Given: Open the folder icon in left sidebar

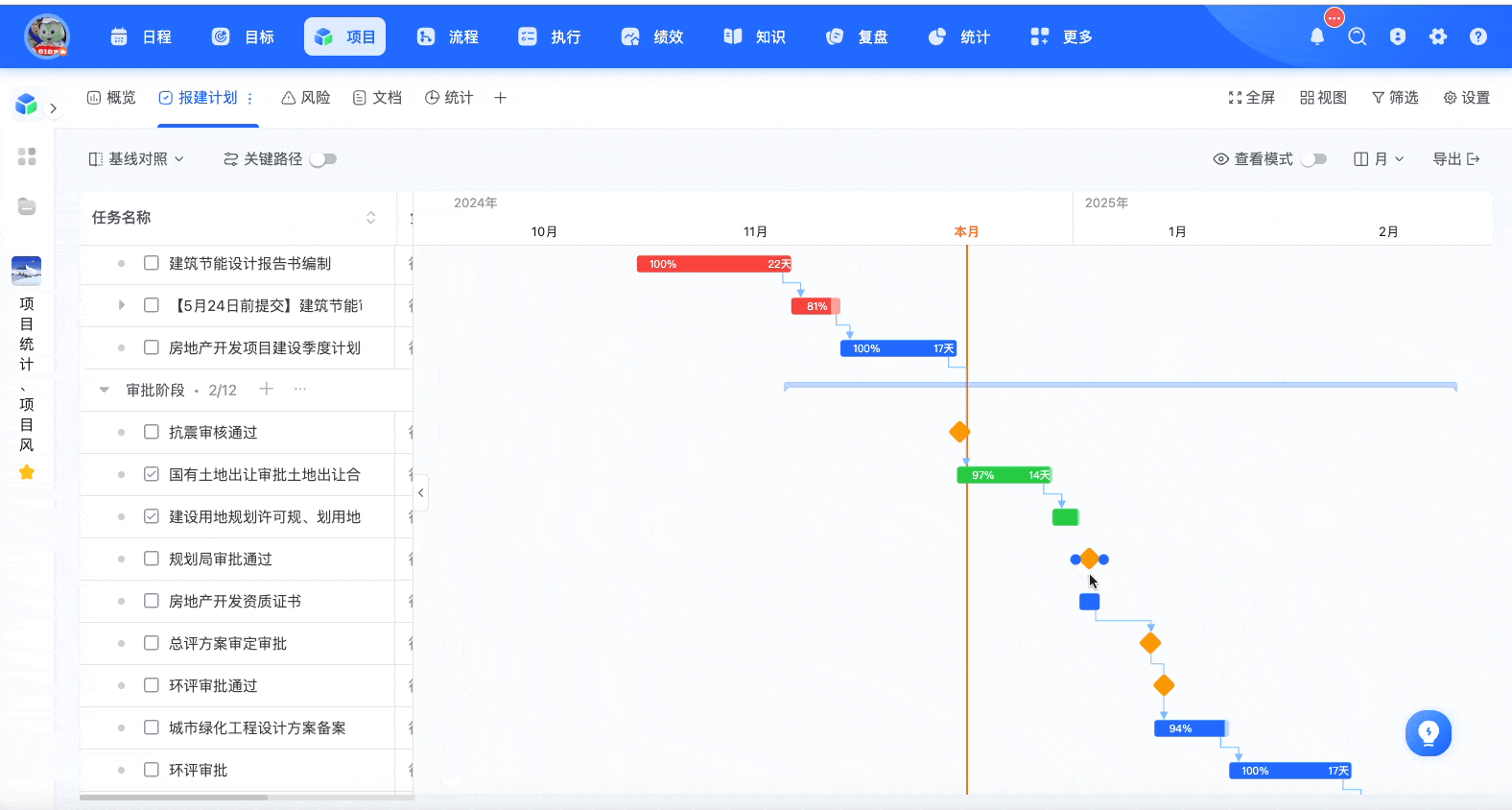Looking at the screenshot, I should coord(27,206).
